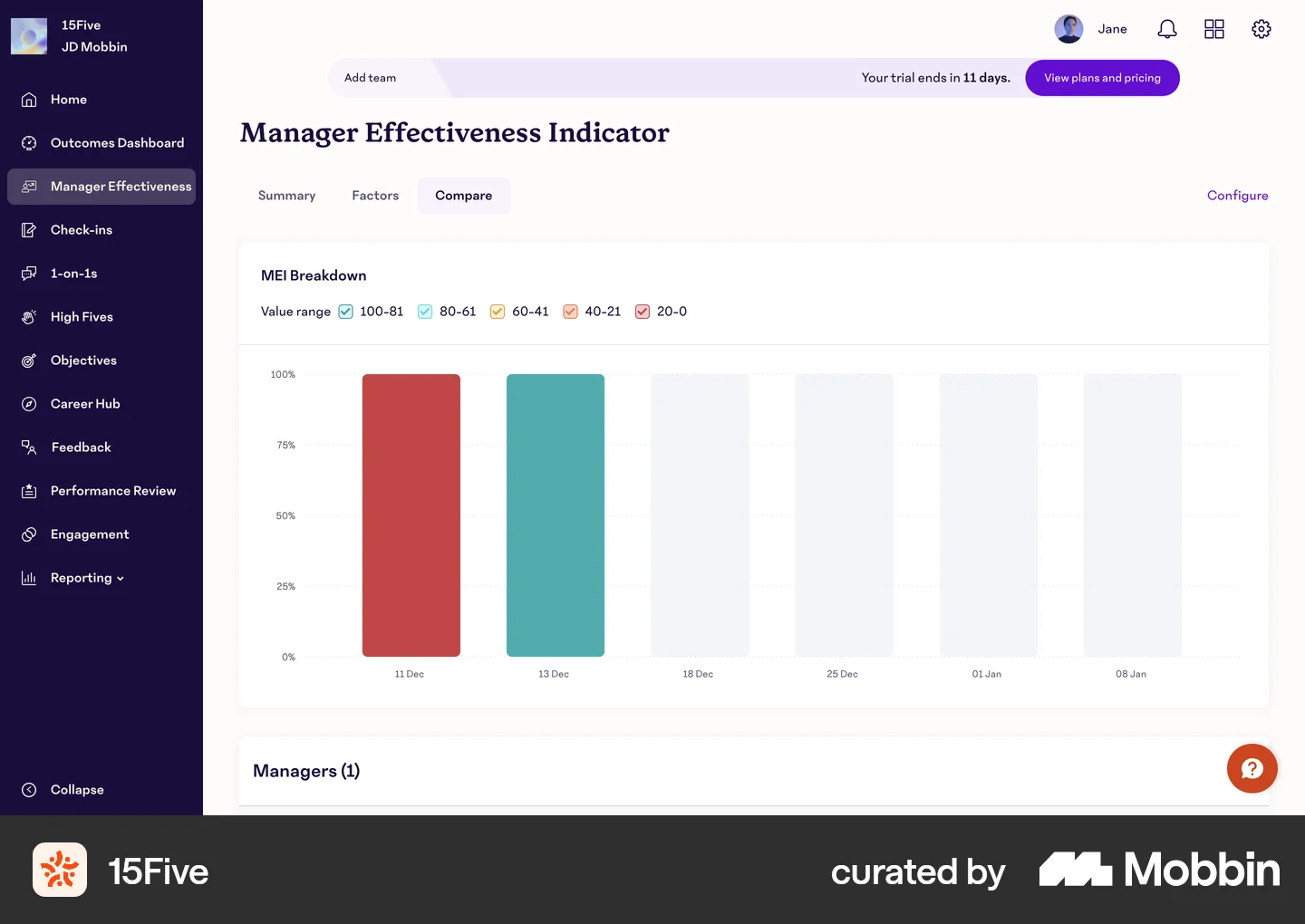Click the JD Mobbin workspace name
1305x924 pixels.
tap(94, 47)
